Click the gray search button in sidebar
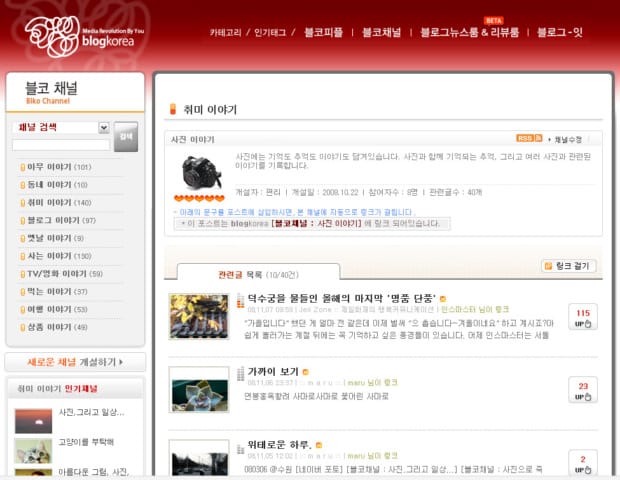This screenshot has height=480, width=620. [x=125, y=136]
